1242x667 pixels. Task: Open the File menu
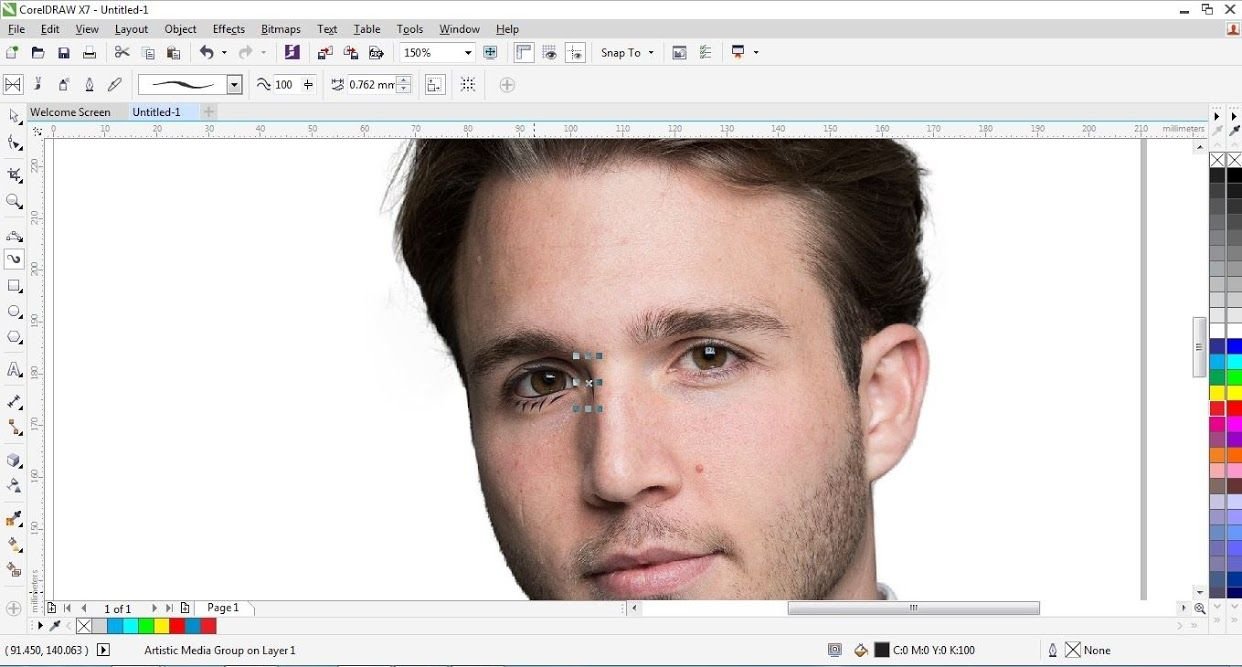tap(16, 29)
